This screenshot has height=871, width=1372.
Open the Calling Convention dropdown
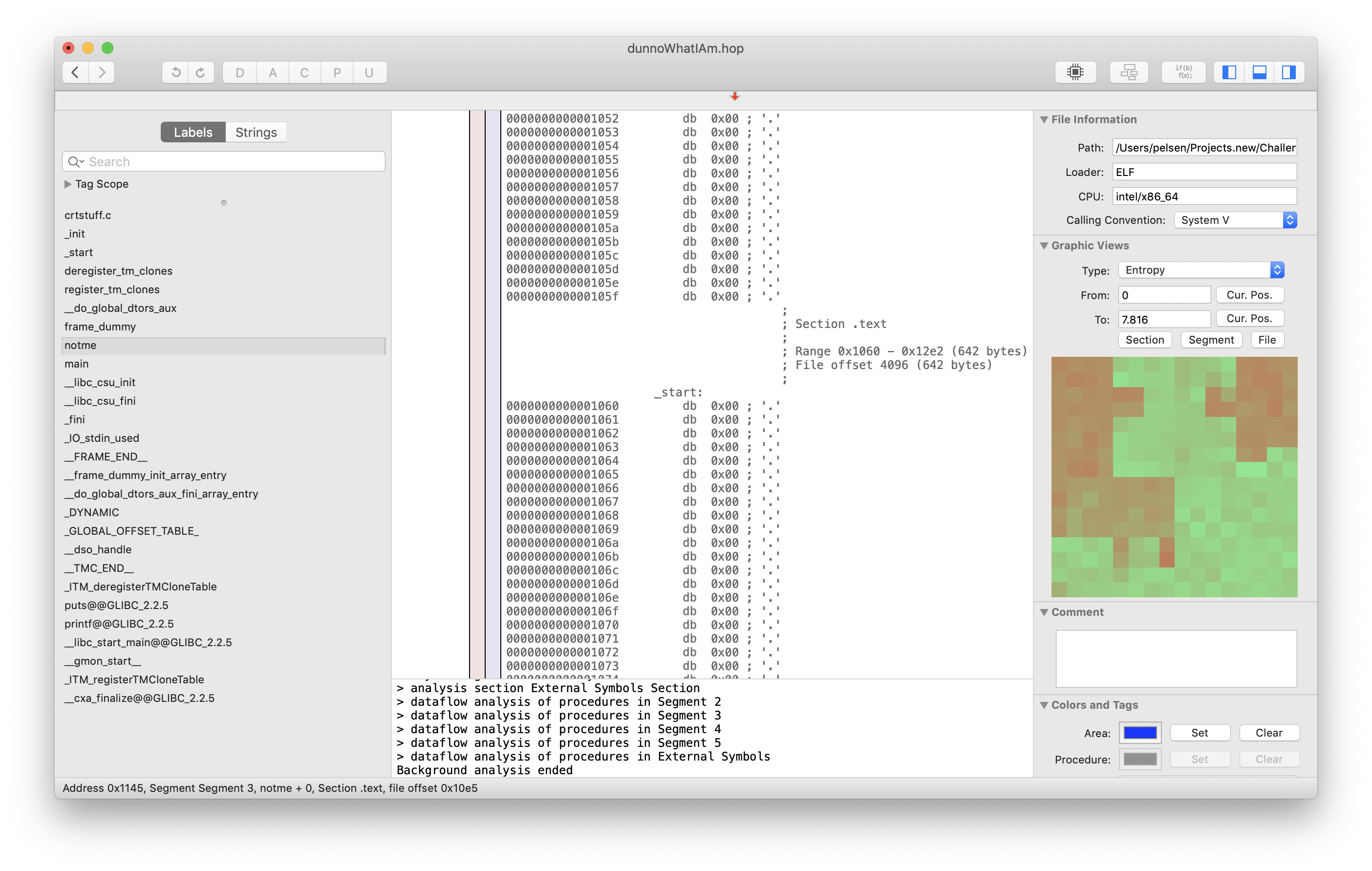[x=1235, y=220]
